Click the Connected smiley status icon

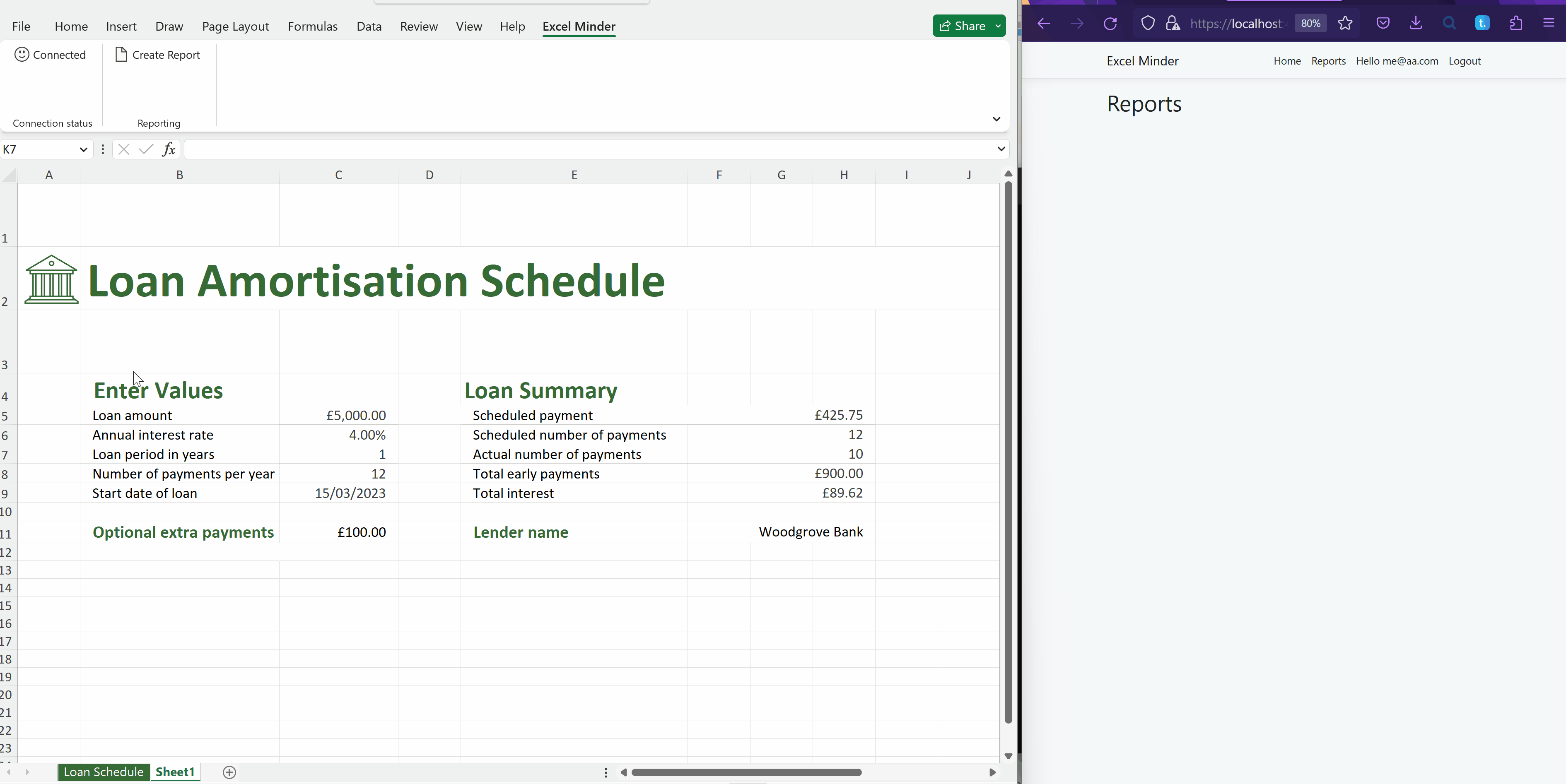tap(22, 55)
